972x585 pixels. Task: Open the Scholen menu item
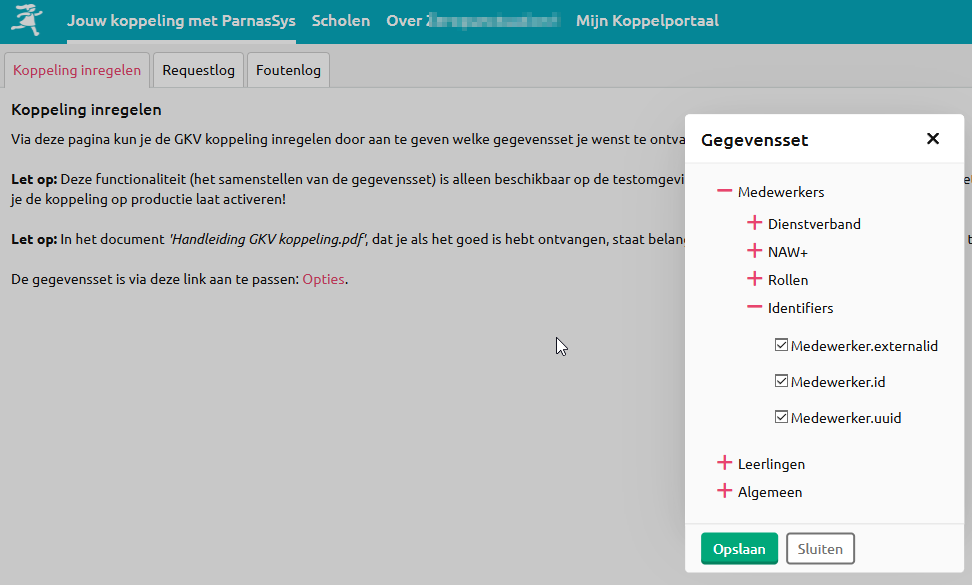(x=341, y=21)
